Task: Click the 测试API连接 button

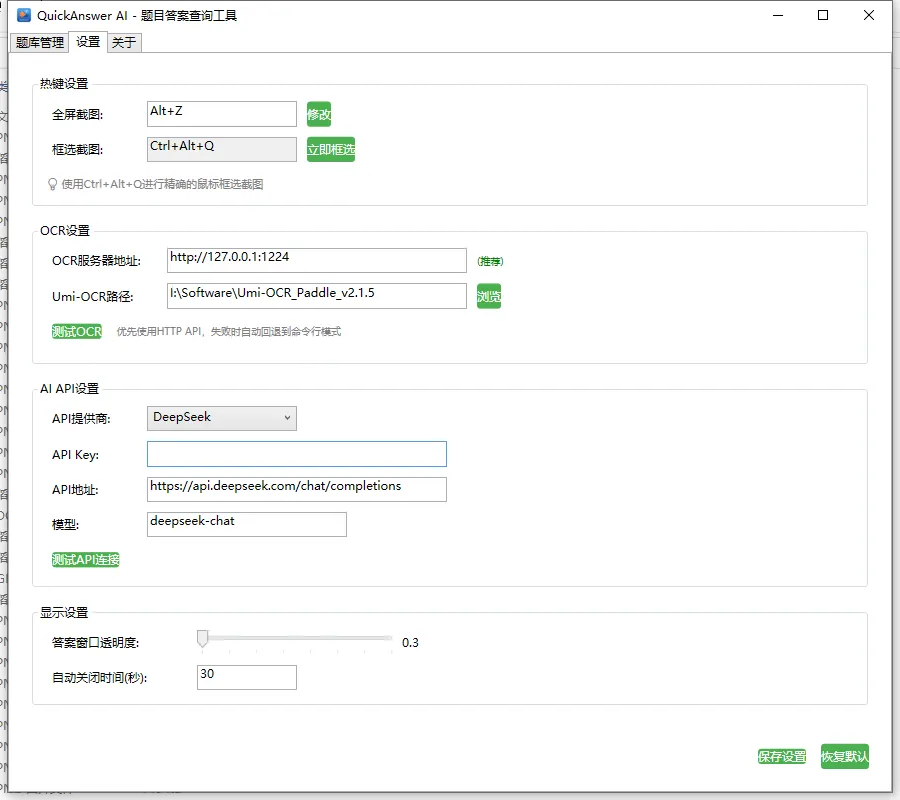Action: (x=86, y=560)
